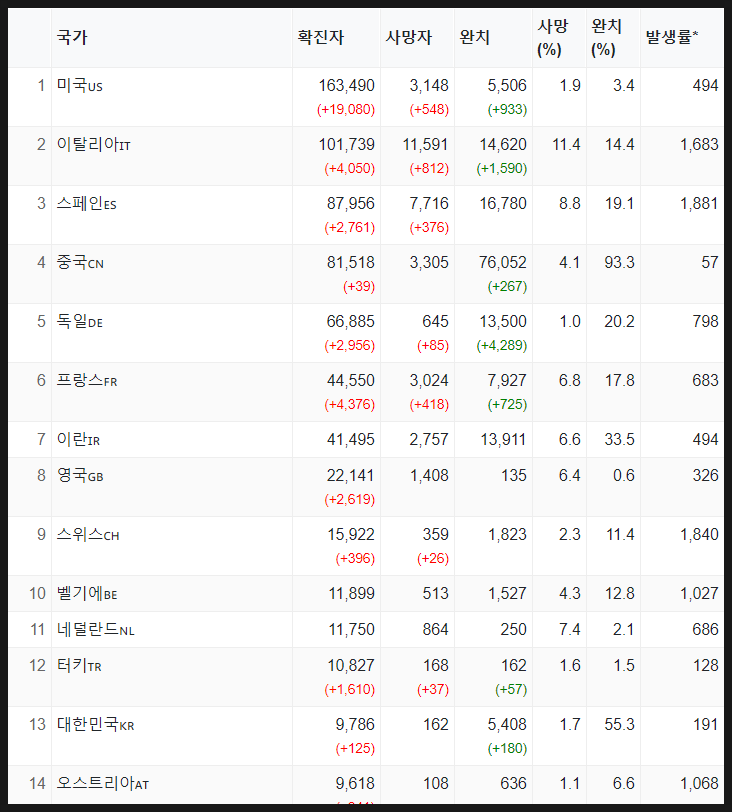Image resolution: width=732 pixels, height=812 pixels.
Task: Select the 이란 IR country name
Action: tap(78, 439)
